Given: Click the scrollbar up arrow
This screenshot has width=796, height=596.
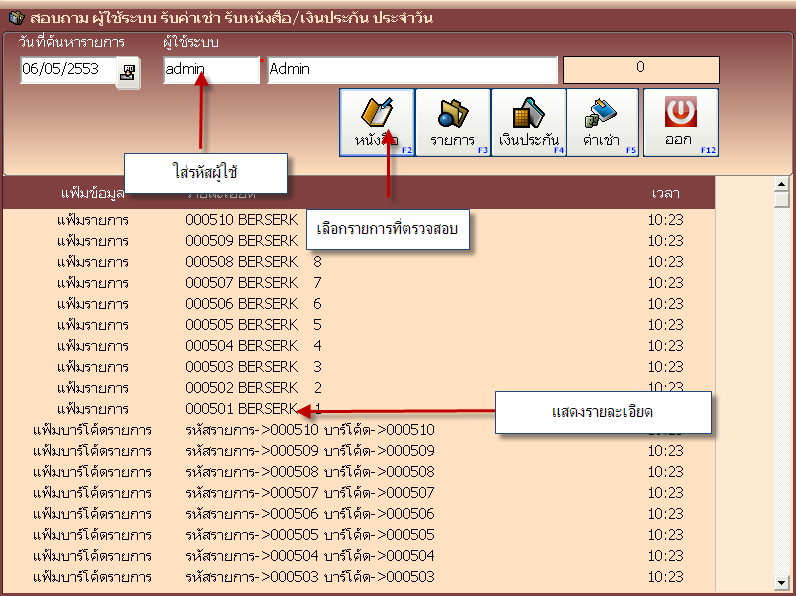Looking at the screenshot, I should click(x=782, y=185).
